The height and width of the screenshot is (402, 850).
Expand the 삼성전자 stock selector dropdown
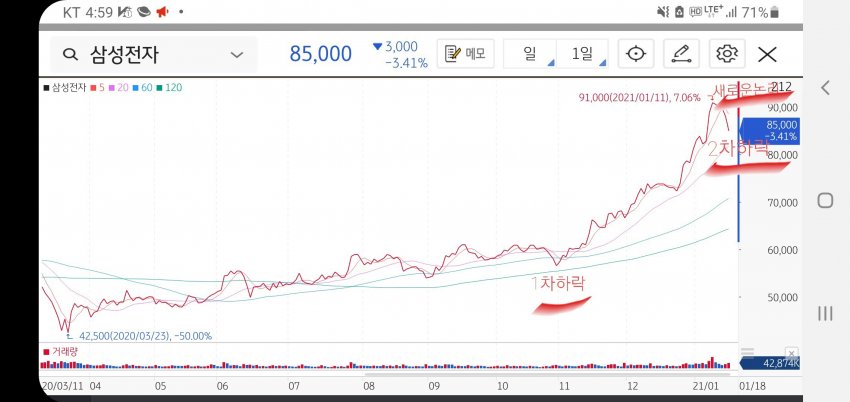[237, 54]
